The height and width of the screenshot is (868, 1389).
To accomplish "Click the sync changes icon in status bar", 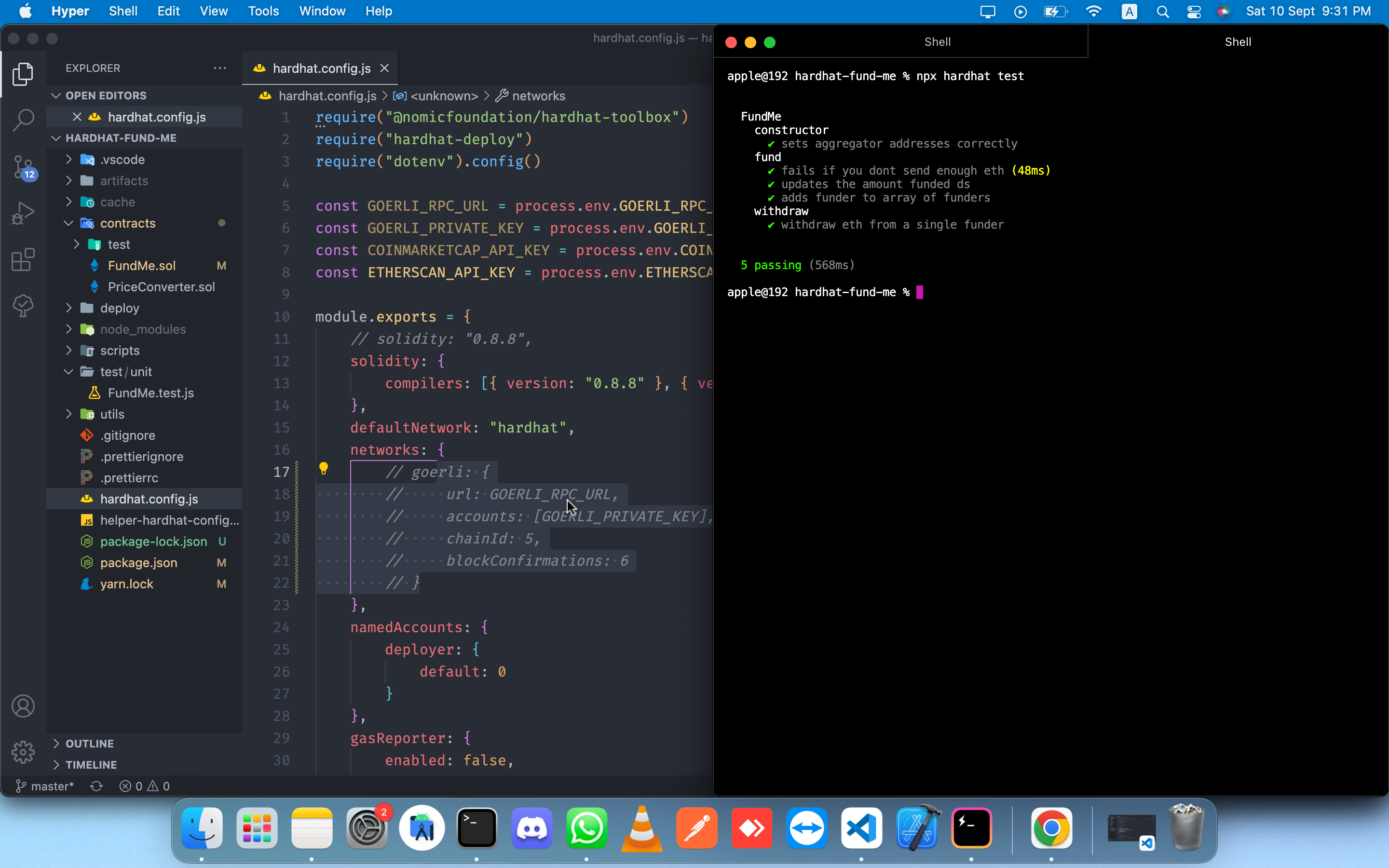I will pyautogui.click(x=96, y=786).
